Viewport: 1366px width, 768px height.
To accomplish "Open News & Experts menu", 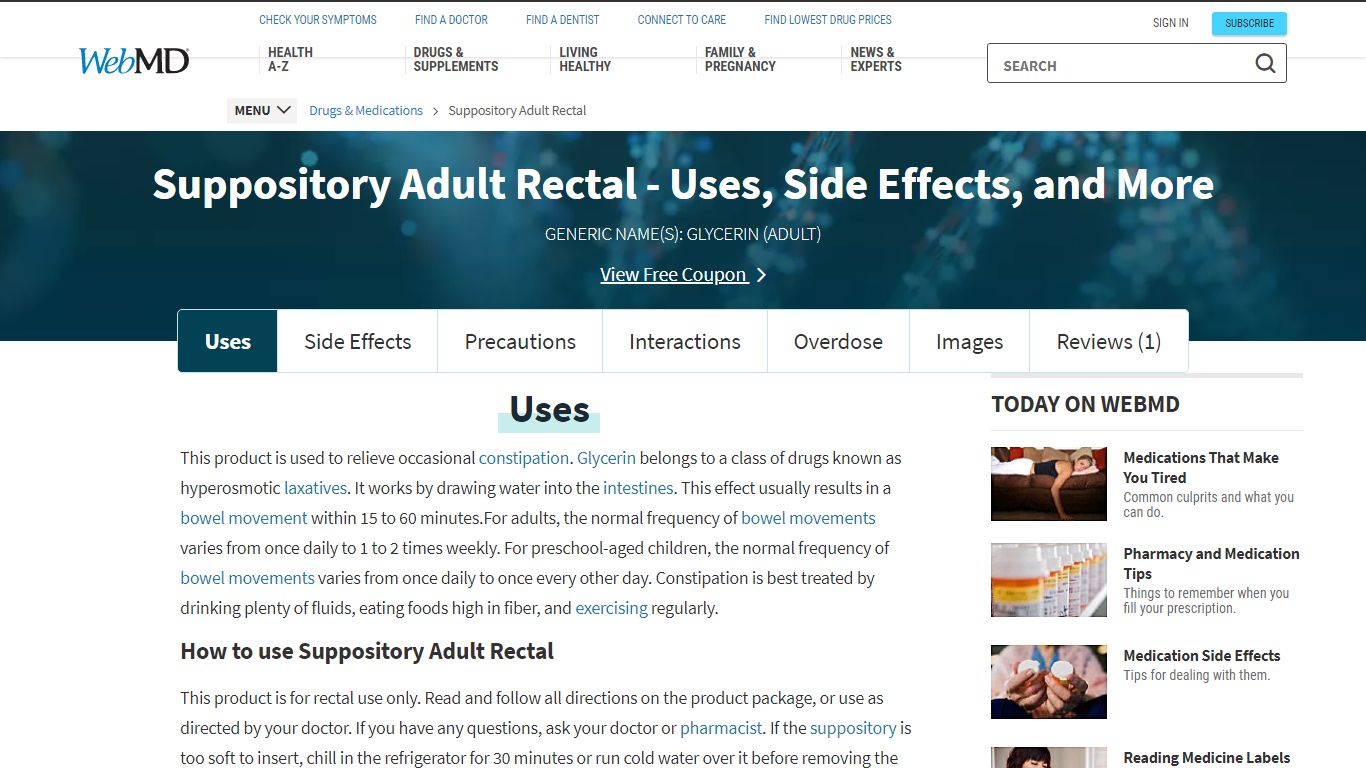I will [x=876, y=59].
